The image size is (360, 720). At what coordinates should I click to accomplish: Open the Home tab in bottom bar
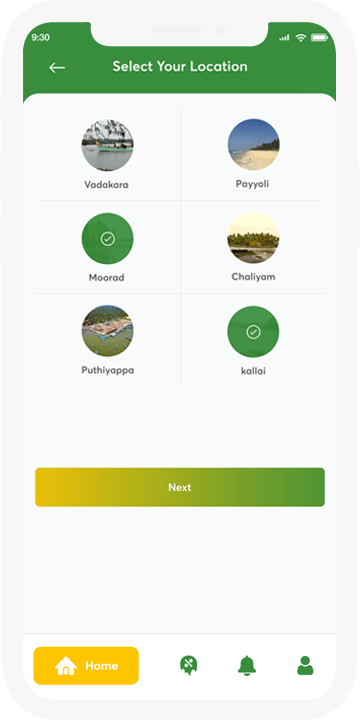click(86, 665)
